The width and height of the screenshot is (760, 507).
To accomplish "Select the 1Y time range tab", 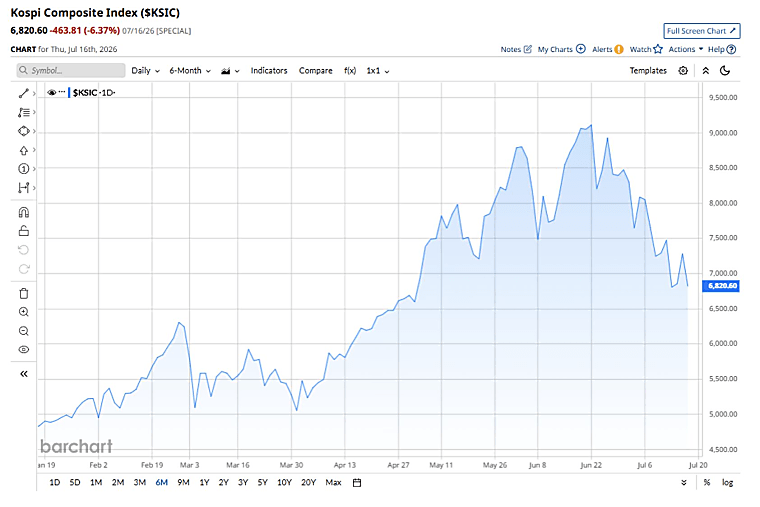I will 205,483.
